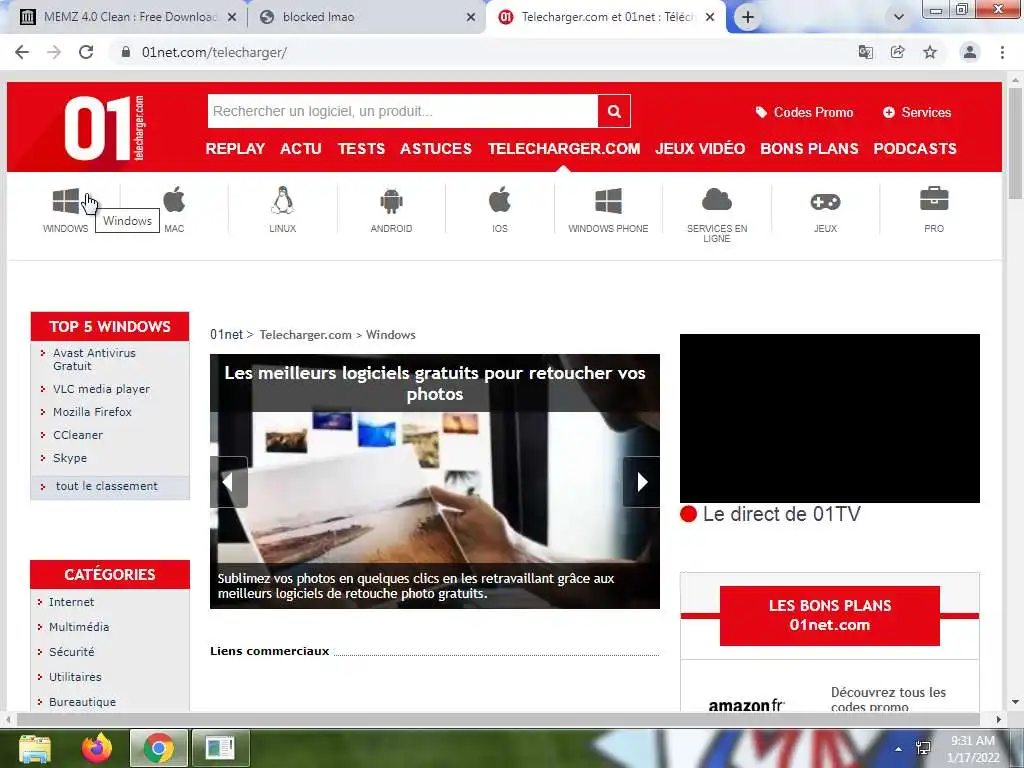Open Bureautique category link

point(82,701)
